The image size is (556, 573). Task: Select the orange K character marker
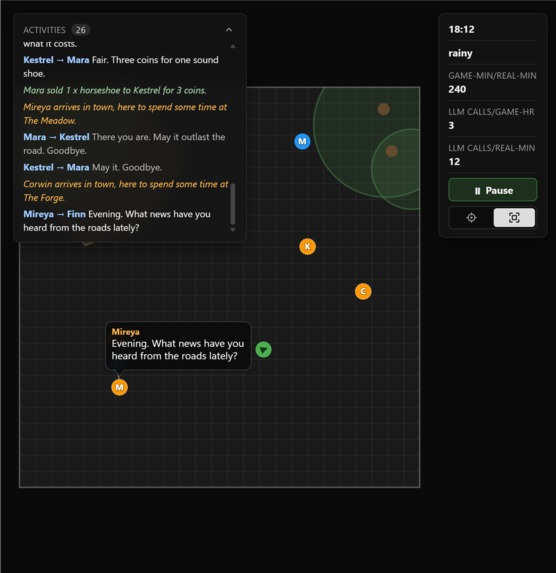[307, 247]
